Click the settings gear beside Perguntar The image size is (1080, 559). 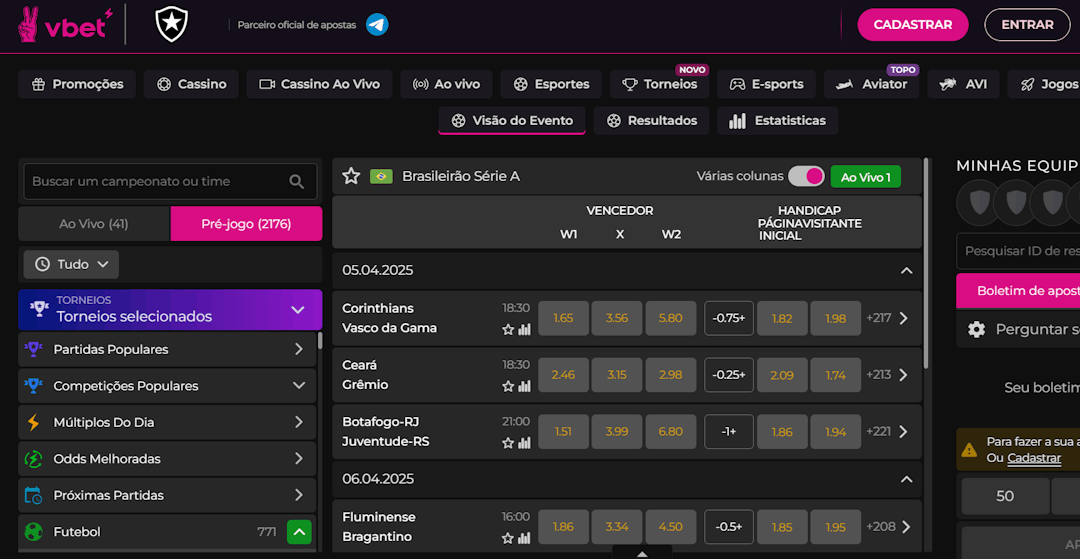[x=976, y=330]
